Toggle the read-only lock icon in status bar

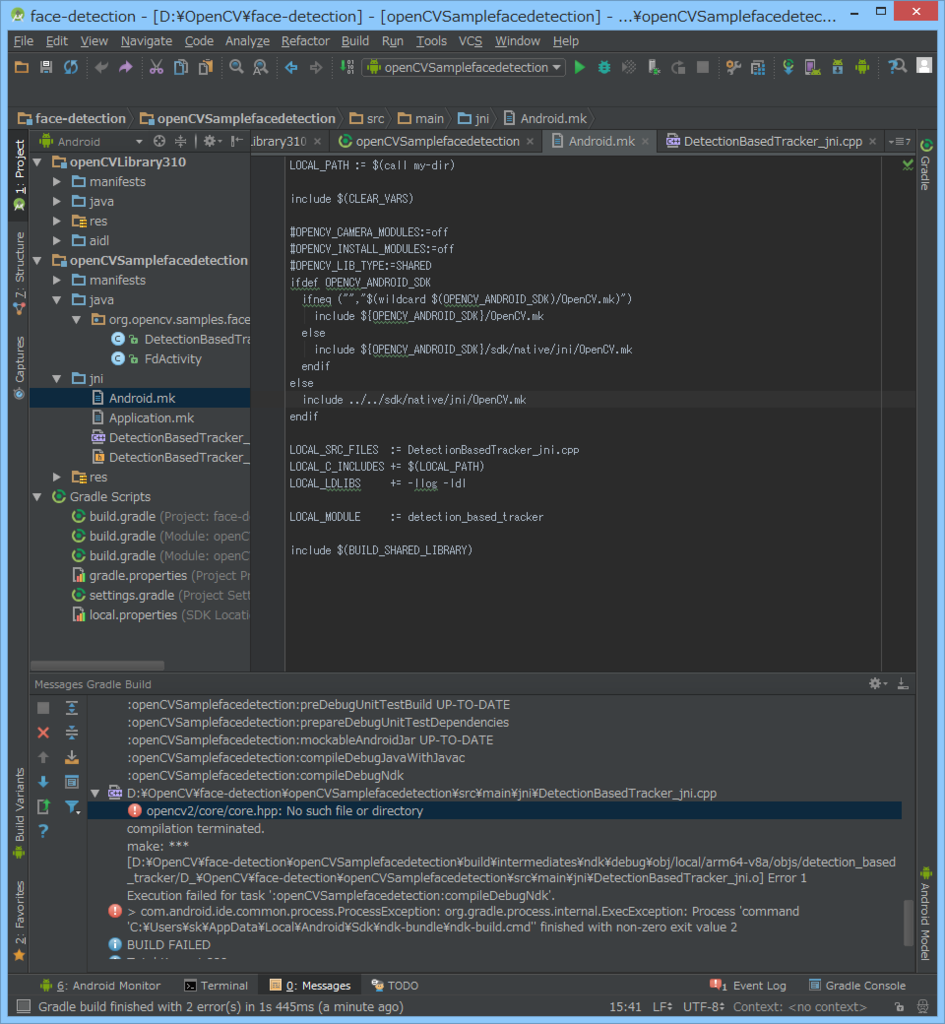pos(899,1006)
